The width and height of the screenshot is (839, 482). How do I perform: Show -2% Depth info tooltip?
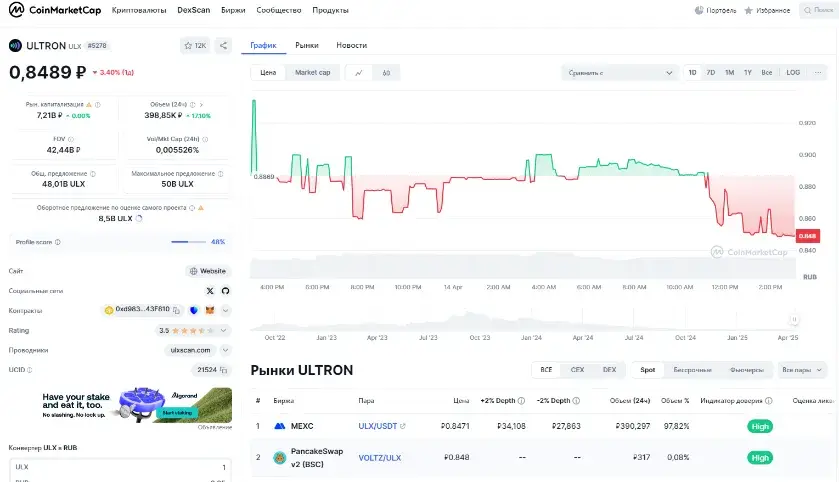click(576, 401)
